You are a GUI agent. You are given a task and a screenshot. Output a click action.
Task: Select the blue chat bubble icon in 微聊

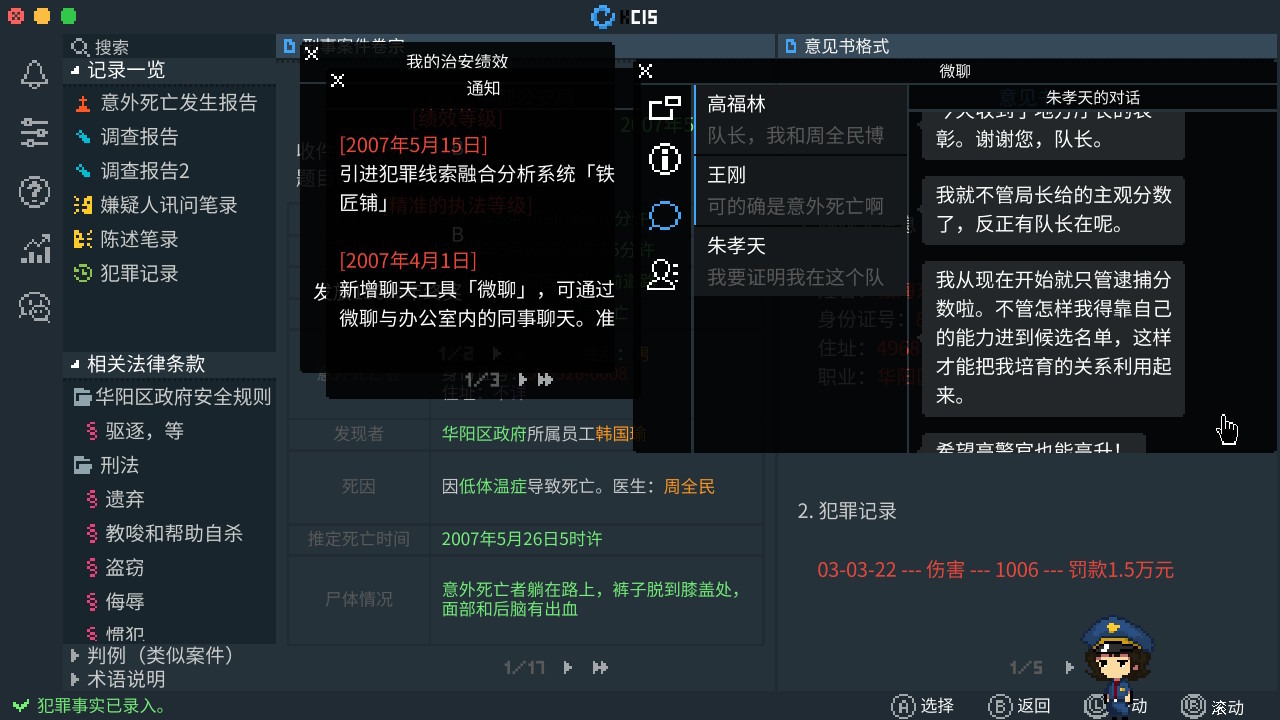[664, 215]
